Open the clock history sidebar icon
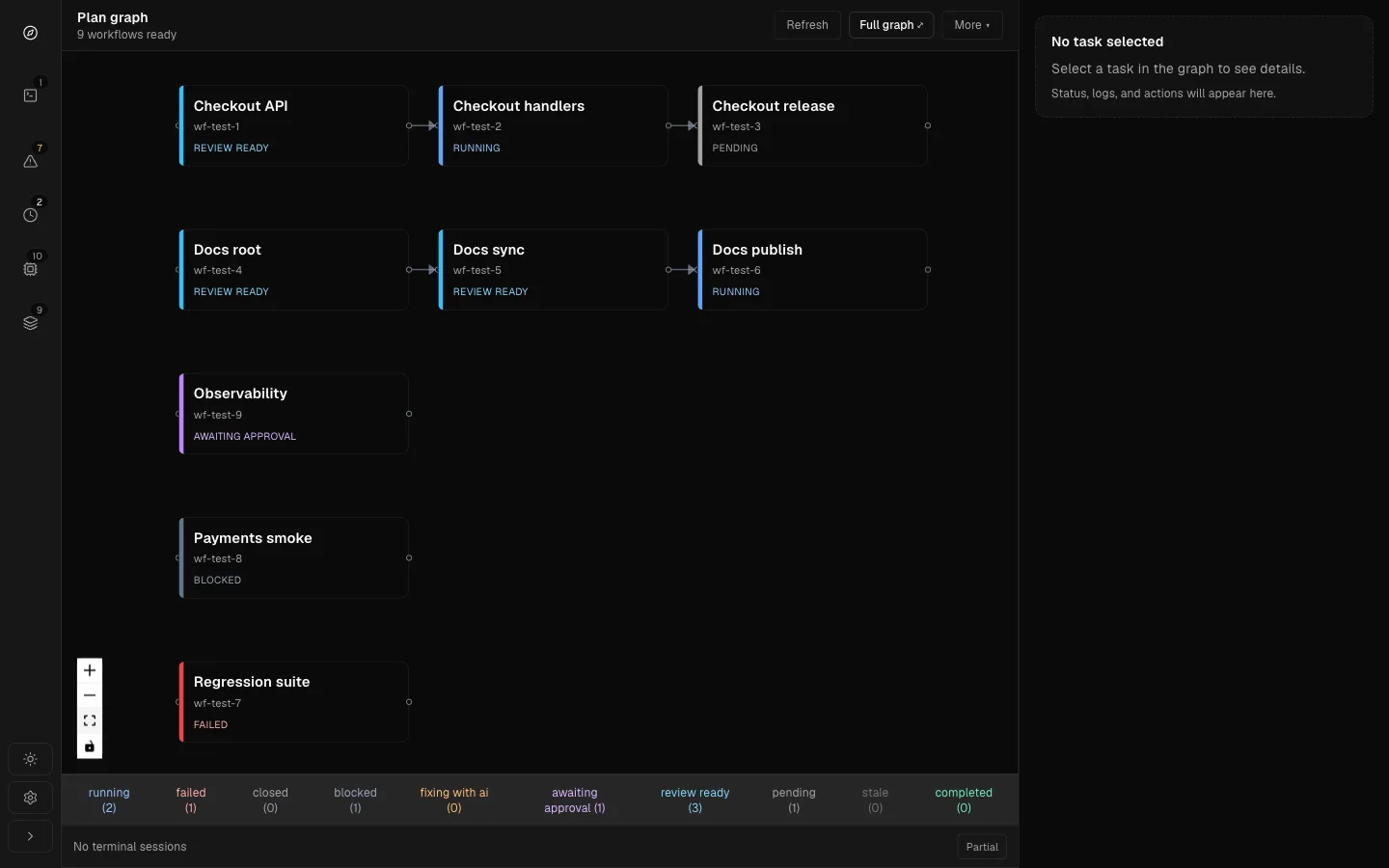1389x868 pixels. point(31,215)
